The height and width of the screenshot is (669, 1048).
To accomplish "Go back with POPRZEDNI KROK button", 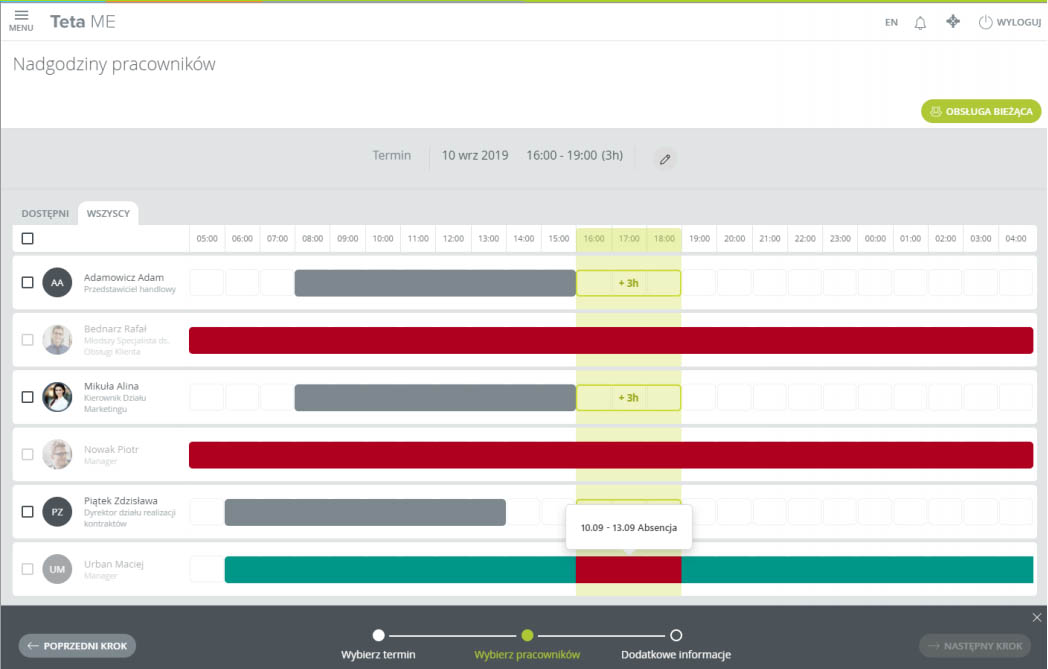I will (77, 646).
